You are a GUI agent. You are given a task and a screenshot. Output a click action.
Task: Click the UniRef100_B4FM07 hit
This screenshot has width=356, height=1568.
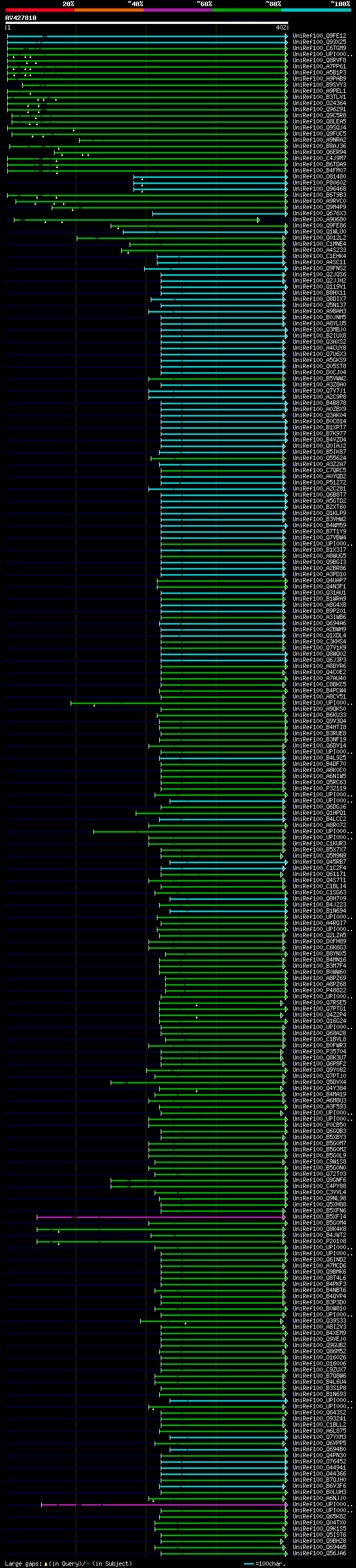pos(319,170)
